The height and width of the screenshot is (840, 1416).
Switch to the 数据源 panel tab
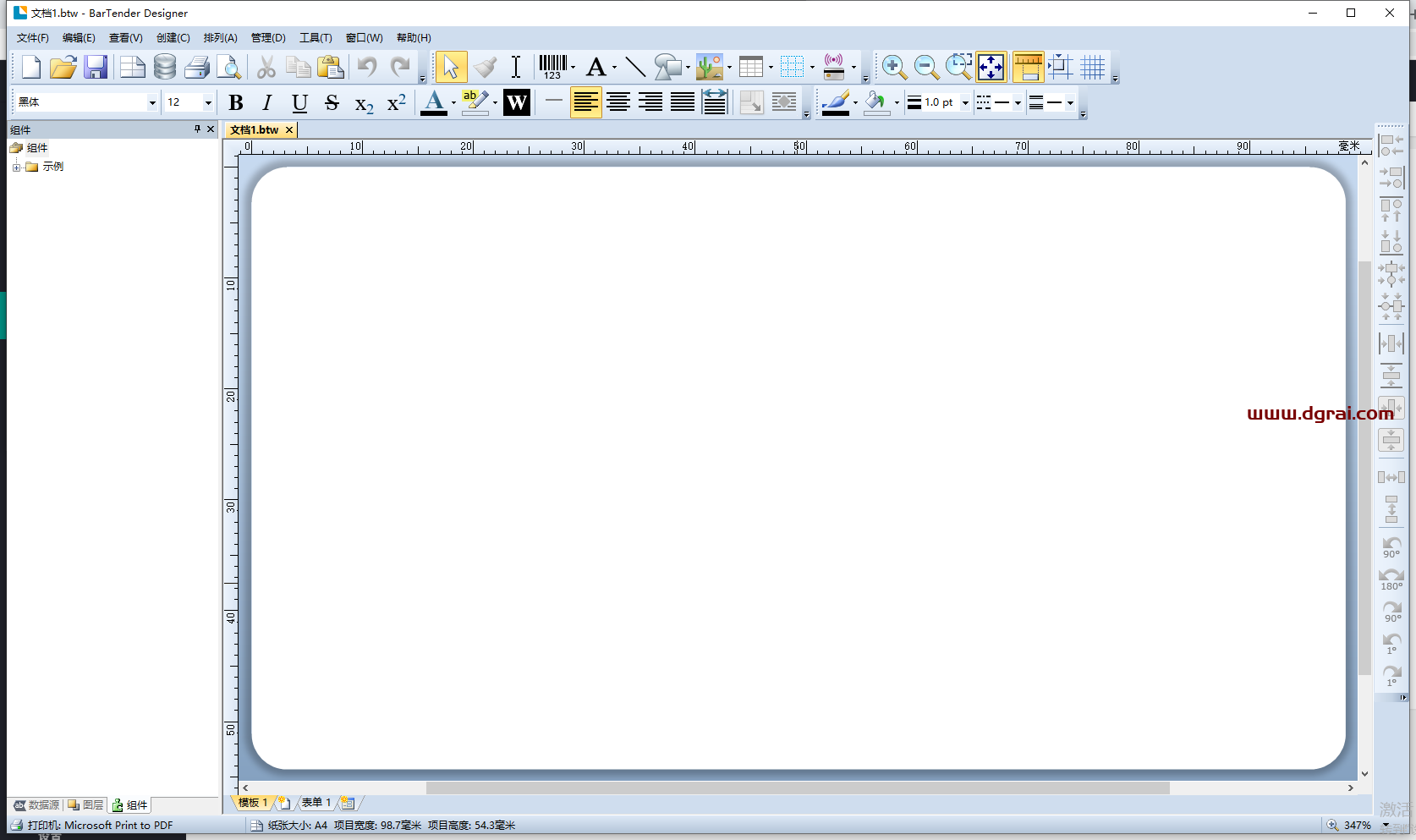click(x=37, y=805)
